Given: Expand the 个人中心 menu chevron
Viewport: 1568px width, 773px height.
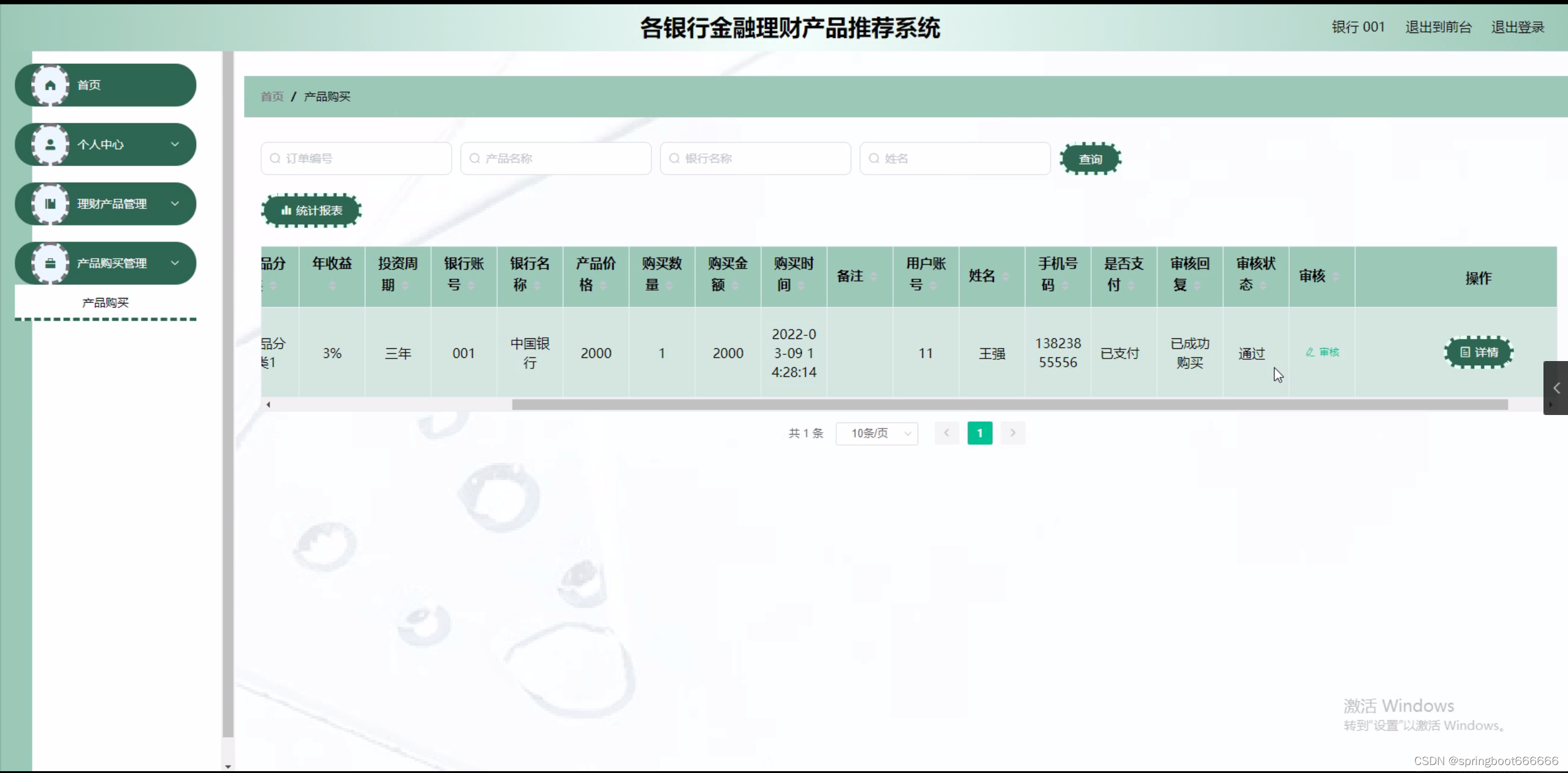Looking at the screenshot, I should (x=175, y=145).
